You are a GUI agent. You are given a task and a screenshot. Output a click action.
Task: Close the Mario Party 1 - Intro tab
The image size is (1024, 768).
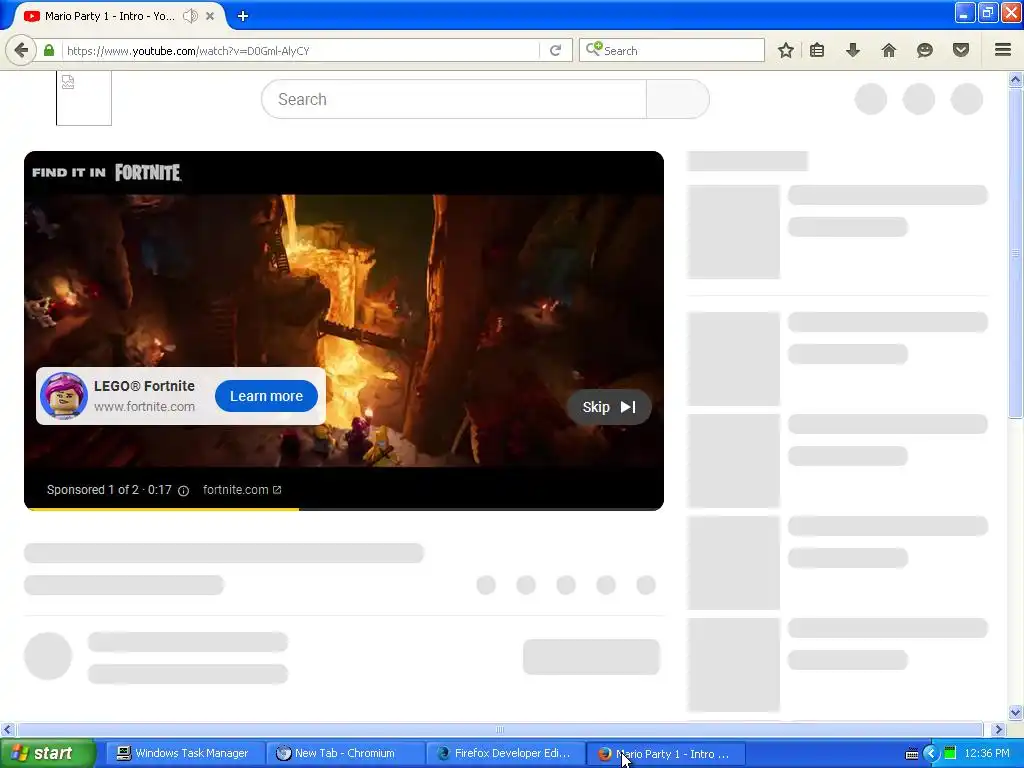210,16
